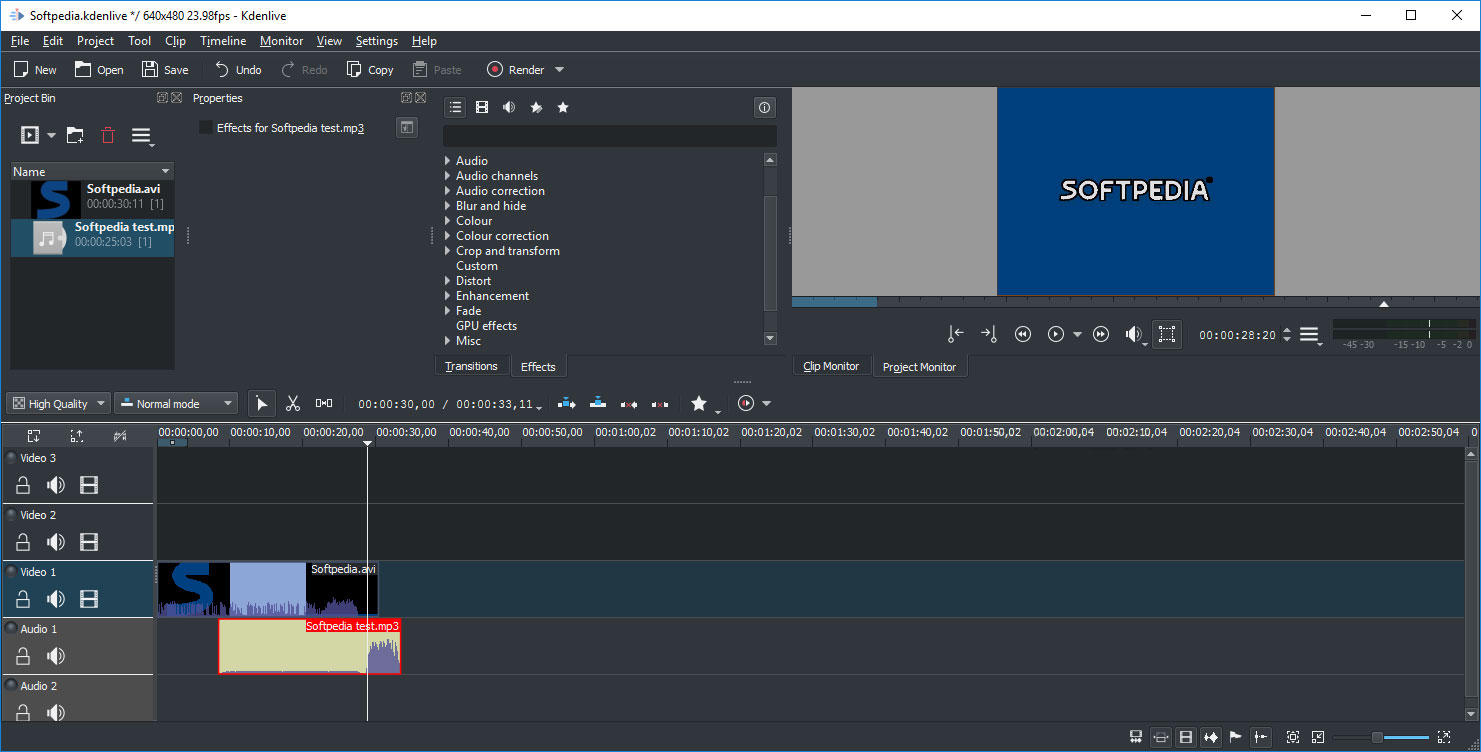The image size is (1481, 752).
Task: Show audio effects speaker icon
Action: (509, 107)
